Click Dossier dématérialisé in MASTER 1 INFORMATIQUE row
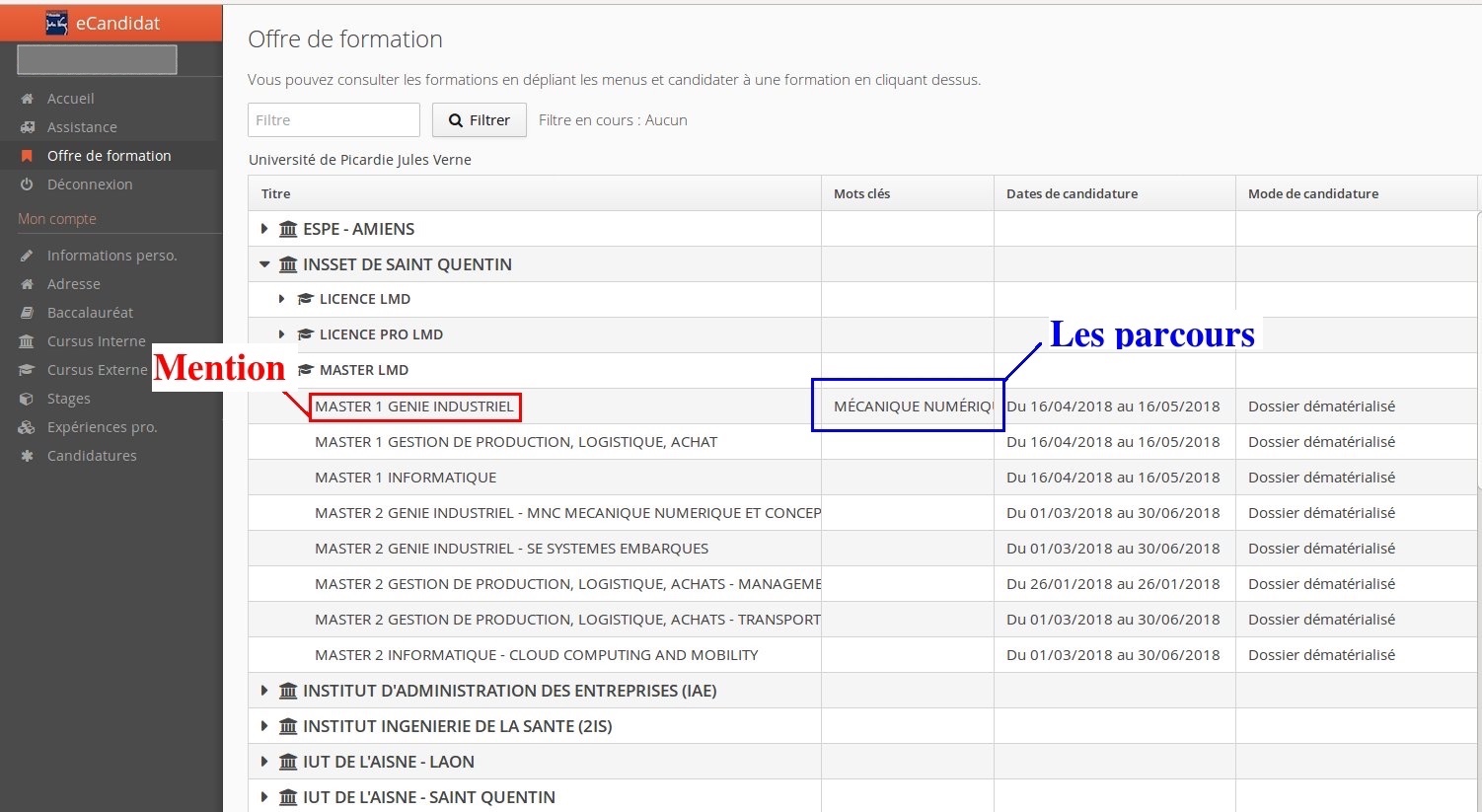The image size is (1482, 812). pyautogui.click(x=1321, y=478)
